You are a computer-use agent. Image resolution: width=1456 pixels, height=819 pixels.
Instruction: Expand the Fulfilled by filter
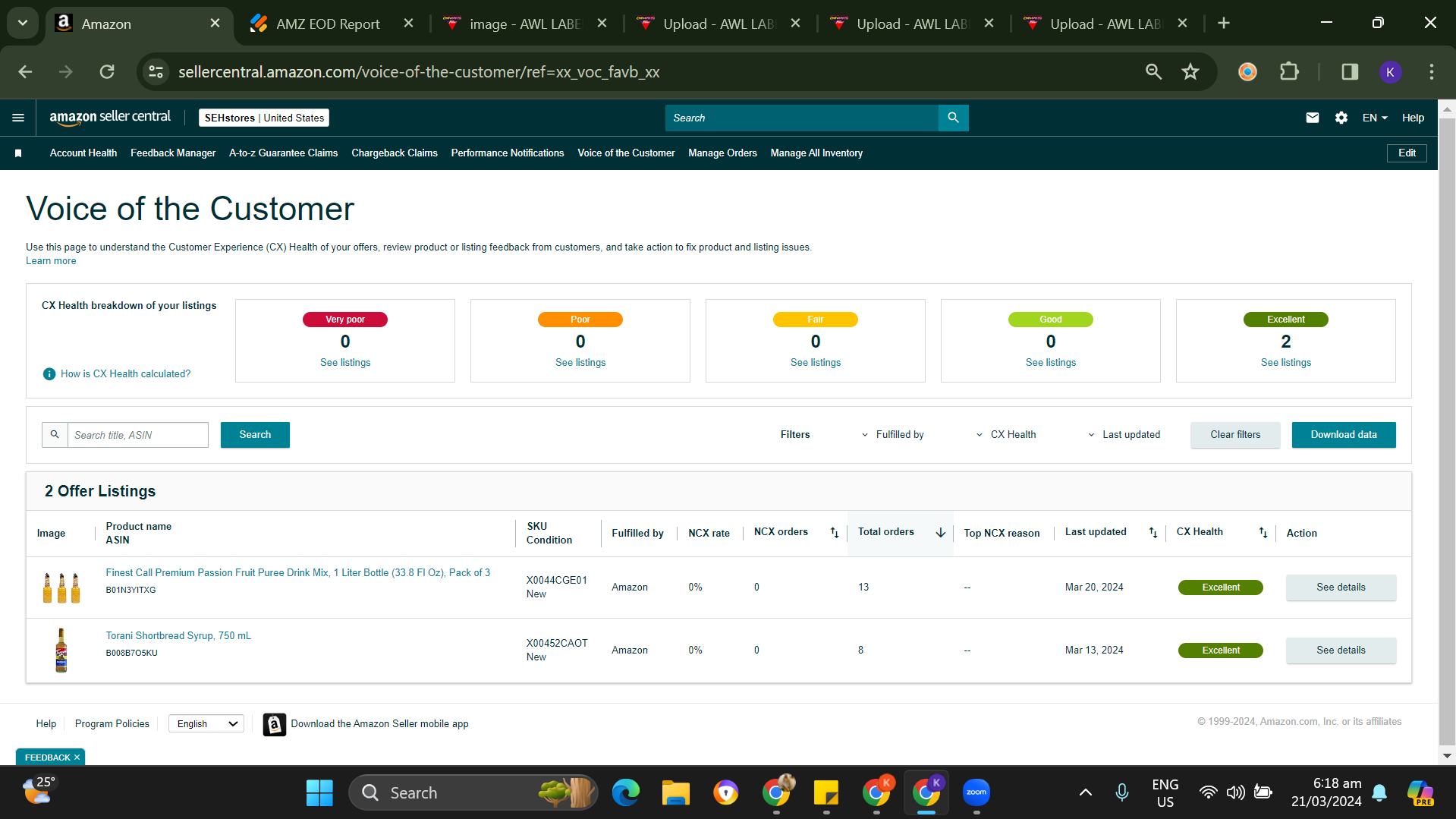point(892,435)
